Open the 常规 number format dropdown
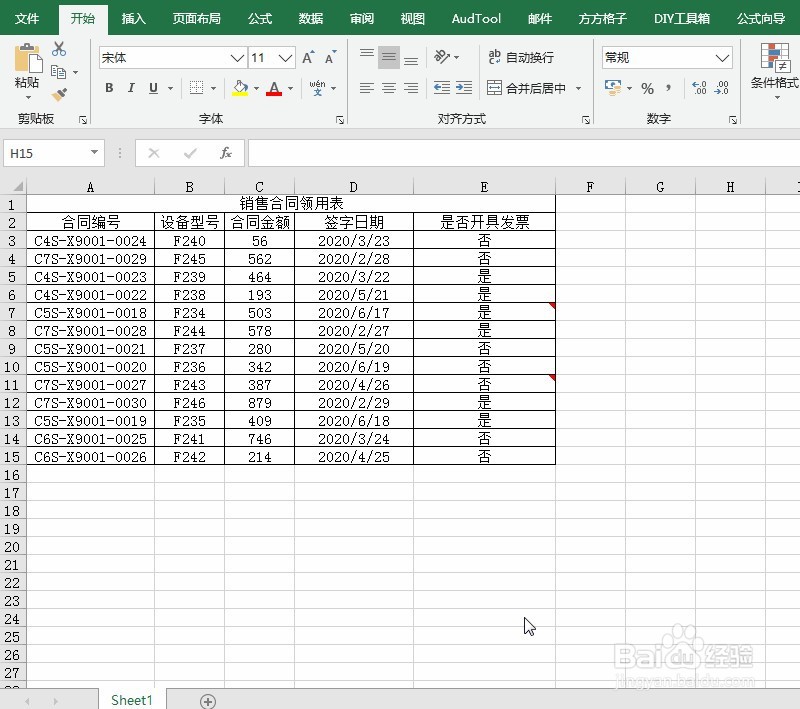The image size is (800, 709). pos(722,58)
